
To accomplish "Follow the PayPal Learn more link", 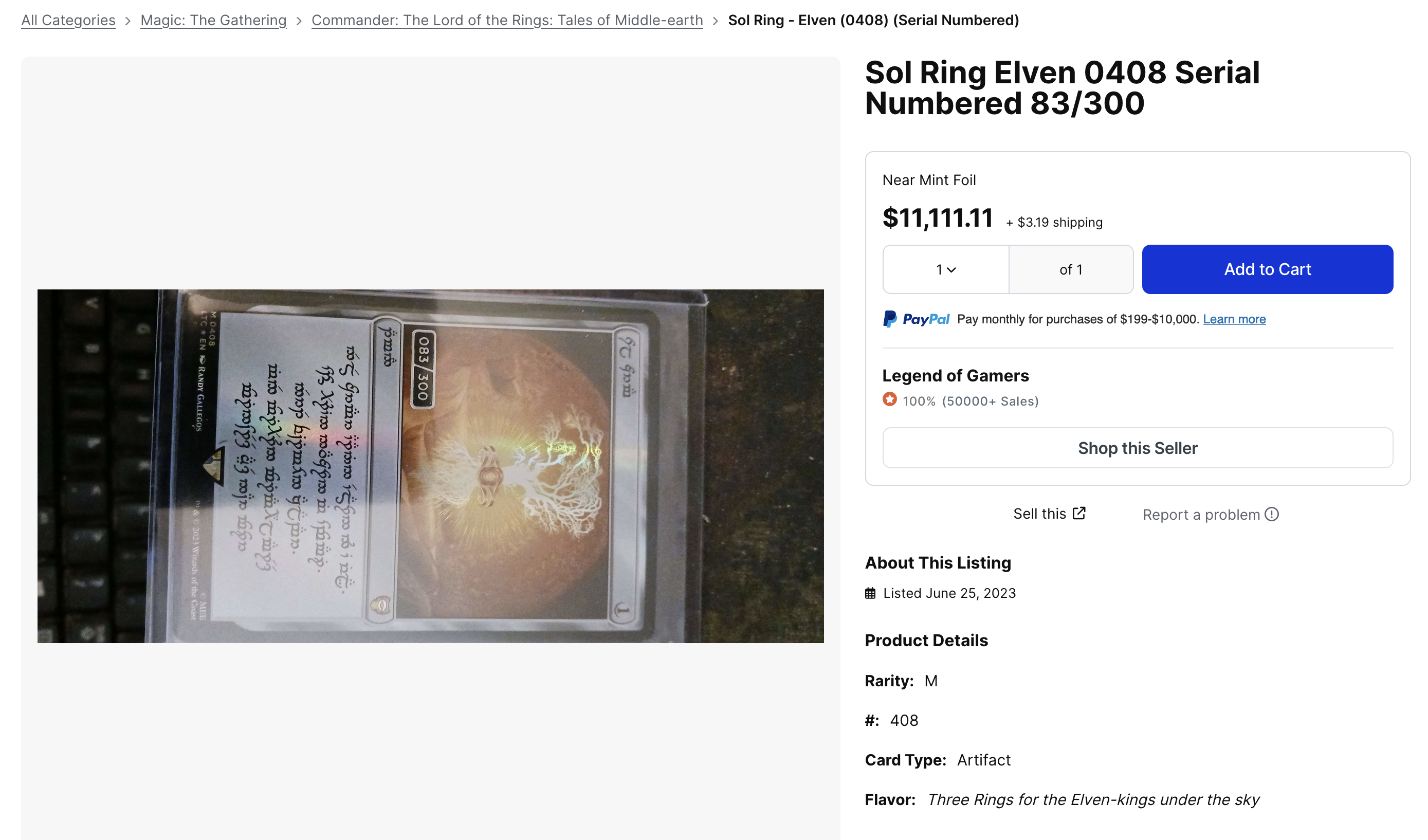I will [1234, 320].
